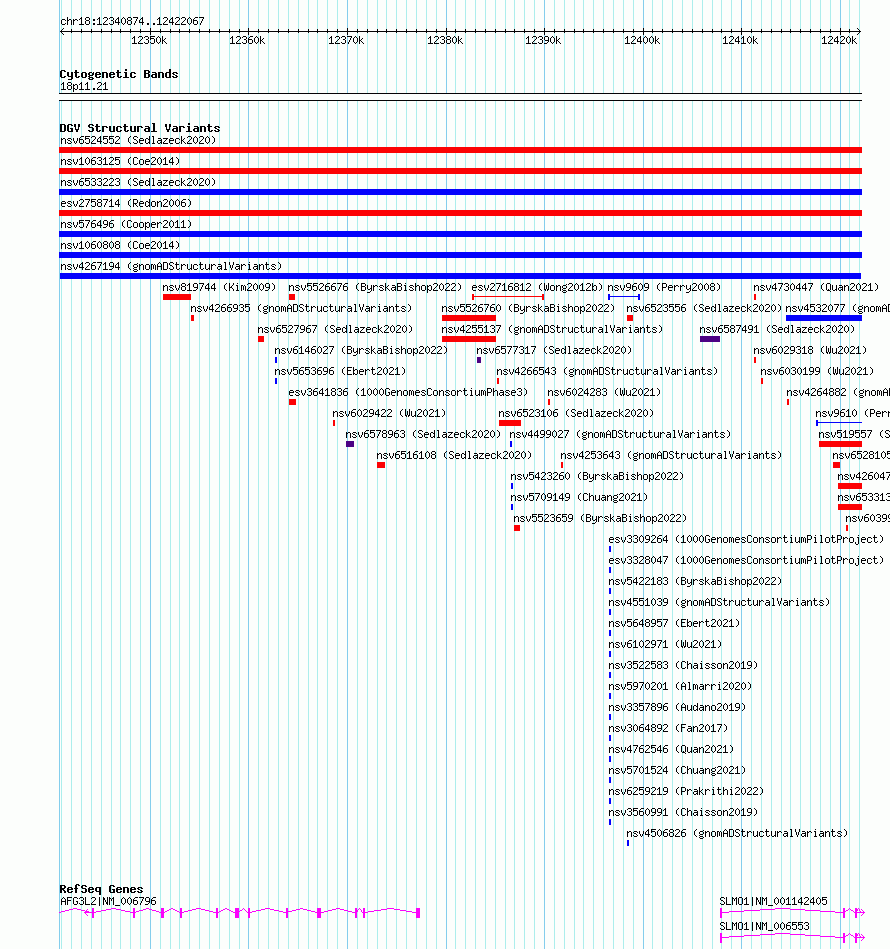Open nsv3522583 (Chaisson2019) label
The height and width of the screenshot is (949, 890).
[683, 666]
